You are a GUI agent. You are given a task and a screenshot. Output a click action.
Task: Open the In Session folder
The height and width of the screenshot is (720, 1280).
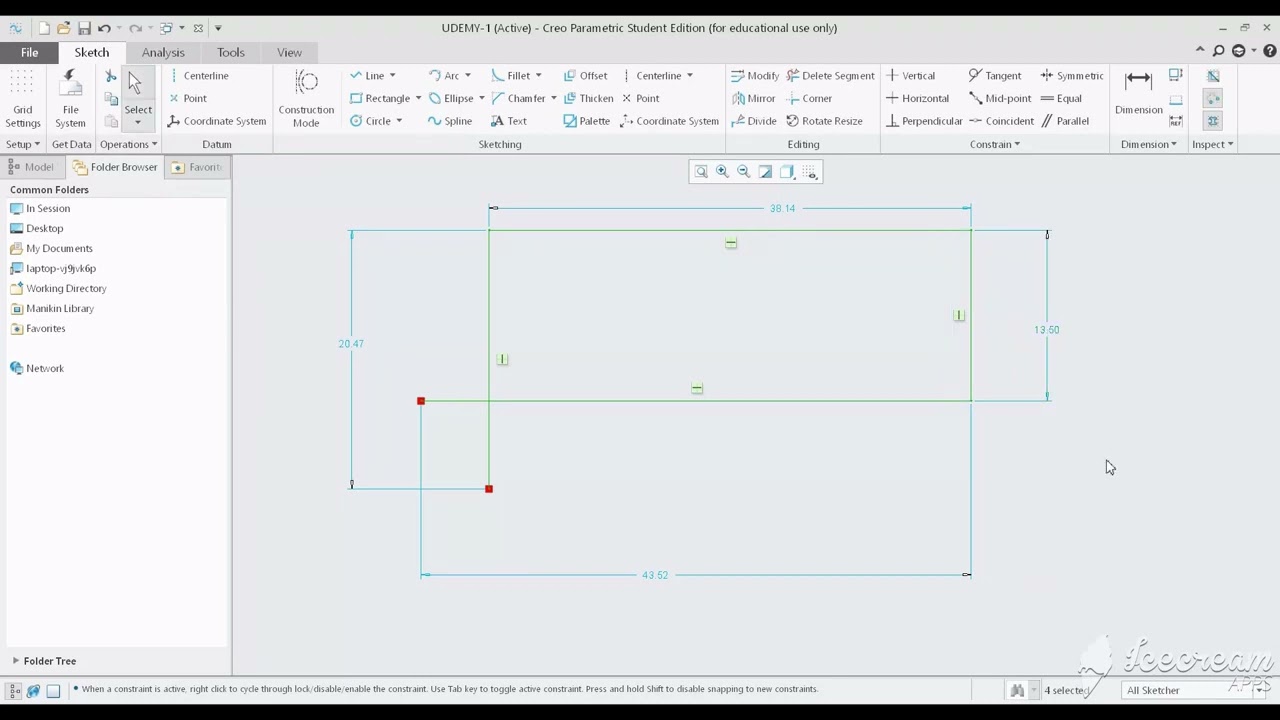pos(39,208)
